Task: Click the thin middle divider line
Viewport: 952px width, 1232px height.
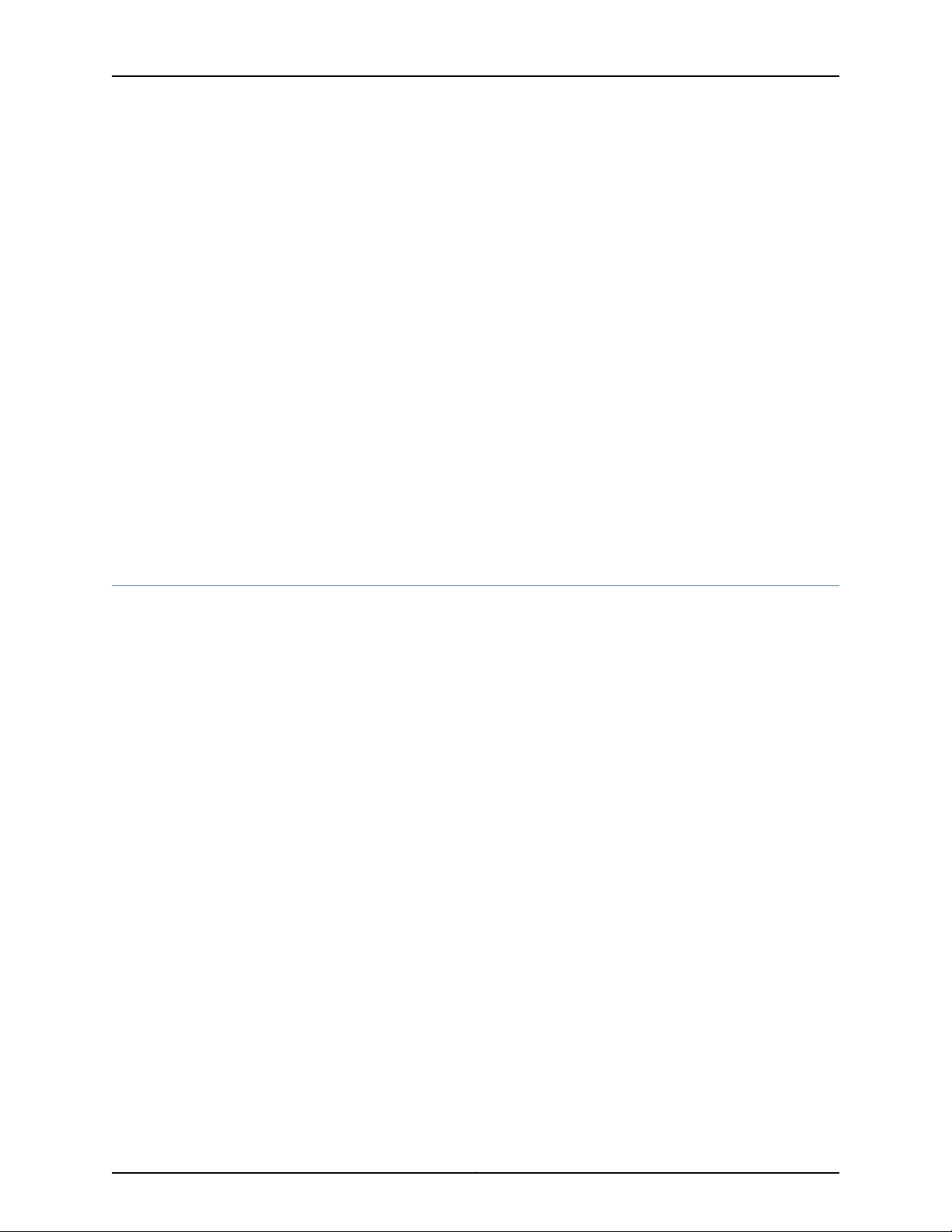Action: tap(476, 585)
